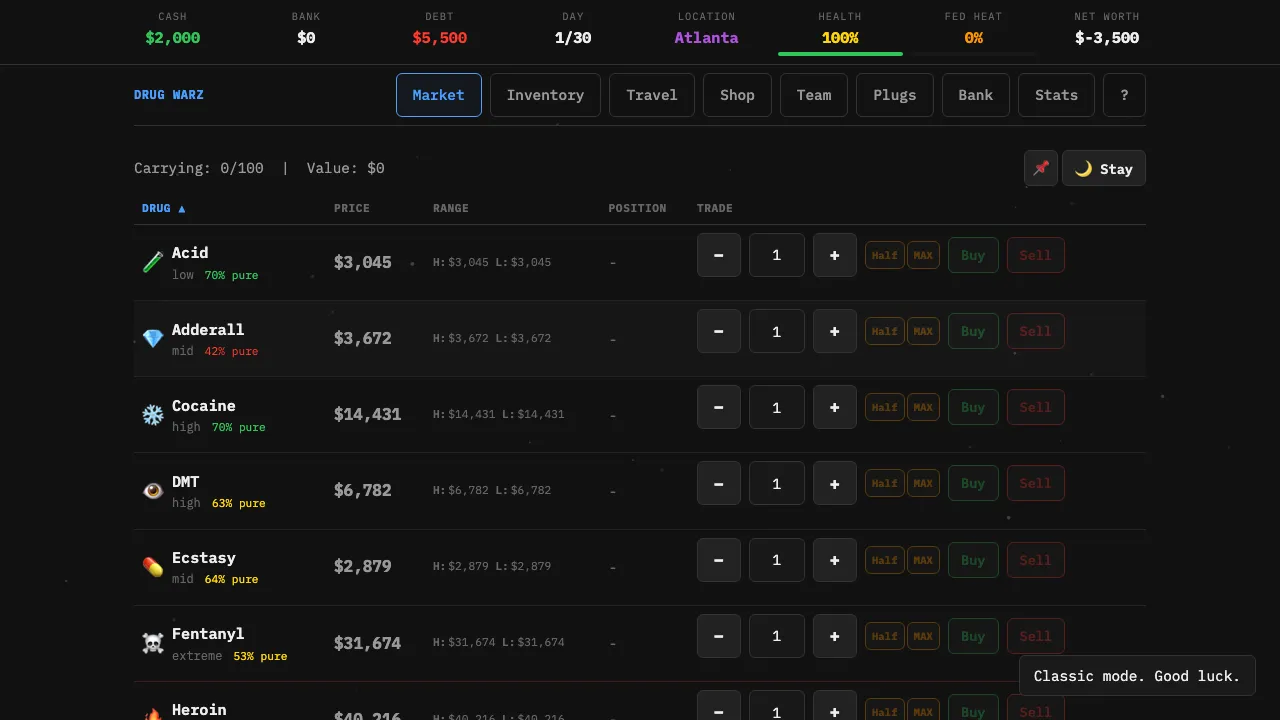The height and width of the screenshot is (720, 1280).
Task: Click the pin icon button
Action: pyautogui.click(x=1041, y=168)
